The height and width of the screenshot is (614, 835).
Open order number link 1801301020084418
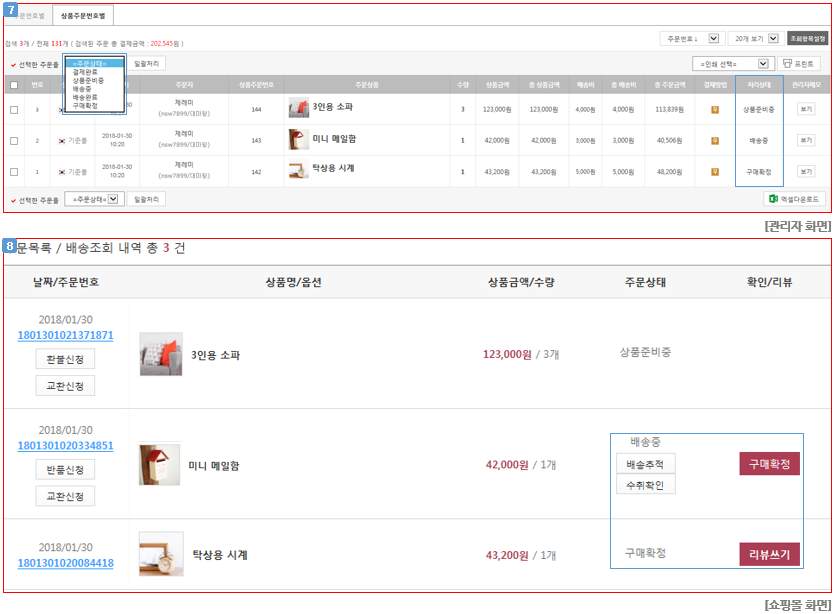pyautogui.click(x=66, y=563)
